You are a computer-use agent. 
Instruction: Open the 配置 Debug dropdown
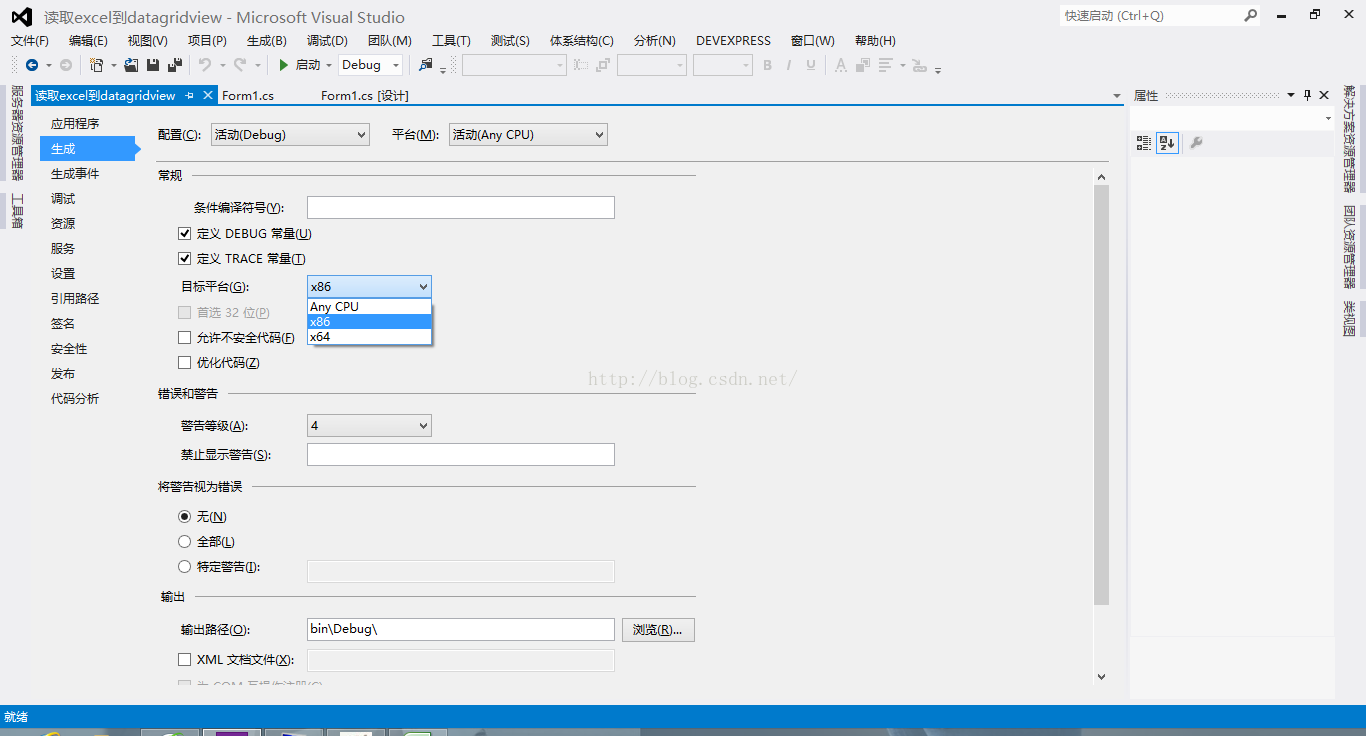(x=290, y=134)
